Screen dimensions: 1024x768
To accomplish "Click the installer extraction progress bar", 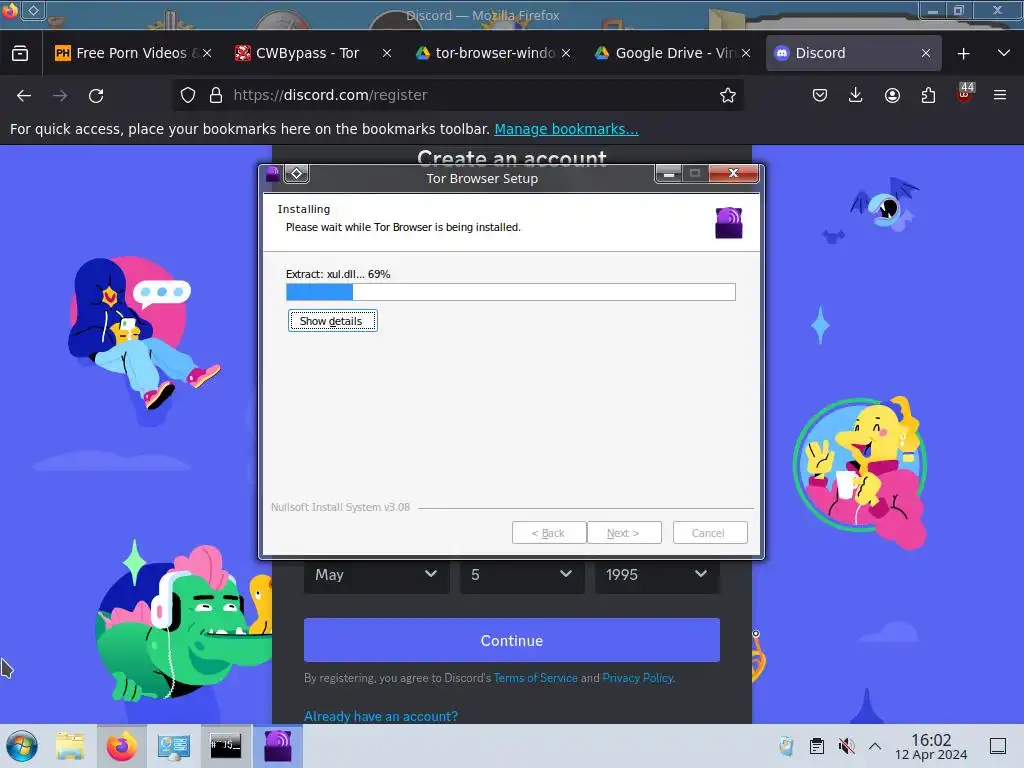I will (511, 292).
